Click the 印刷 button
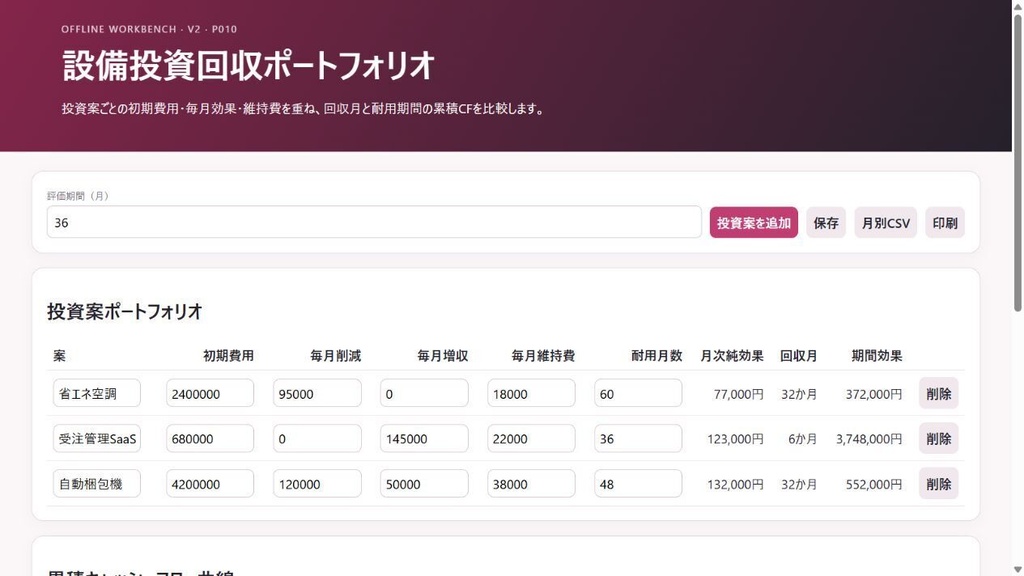This screenshot has width=1024, height=576. click(945, 223)
